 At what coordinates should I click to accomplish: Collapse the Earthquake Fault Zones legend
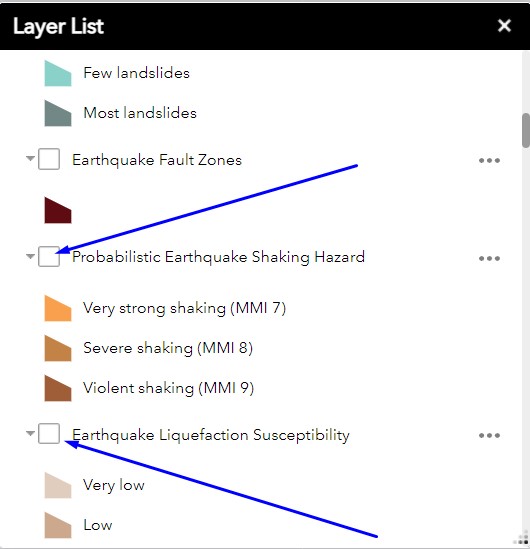(30, 159)
